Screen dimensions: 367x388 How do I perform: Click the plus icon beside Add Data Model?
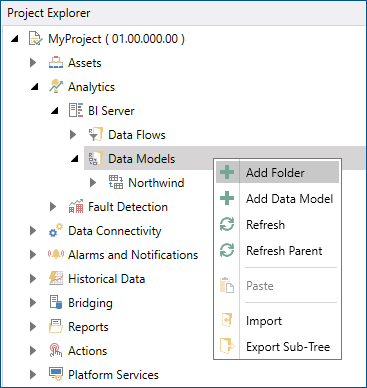(227, 198)
